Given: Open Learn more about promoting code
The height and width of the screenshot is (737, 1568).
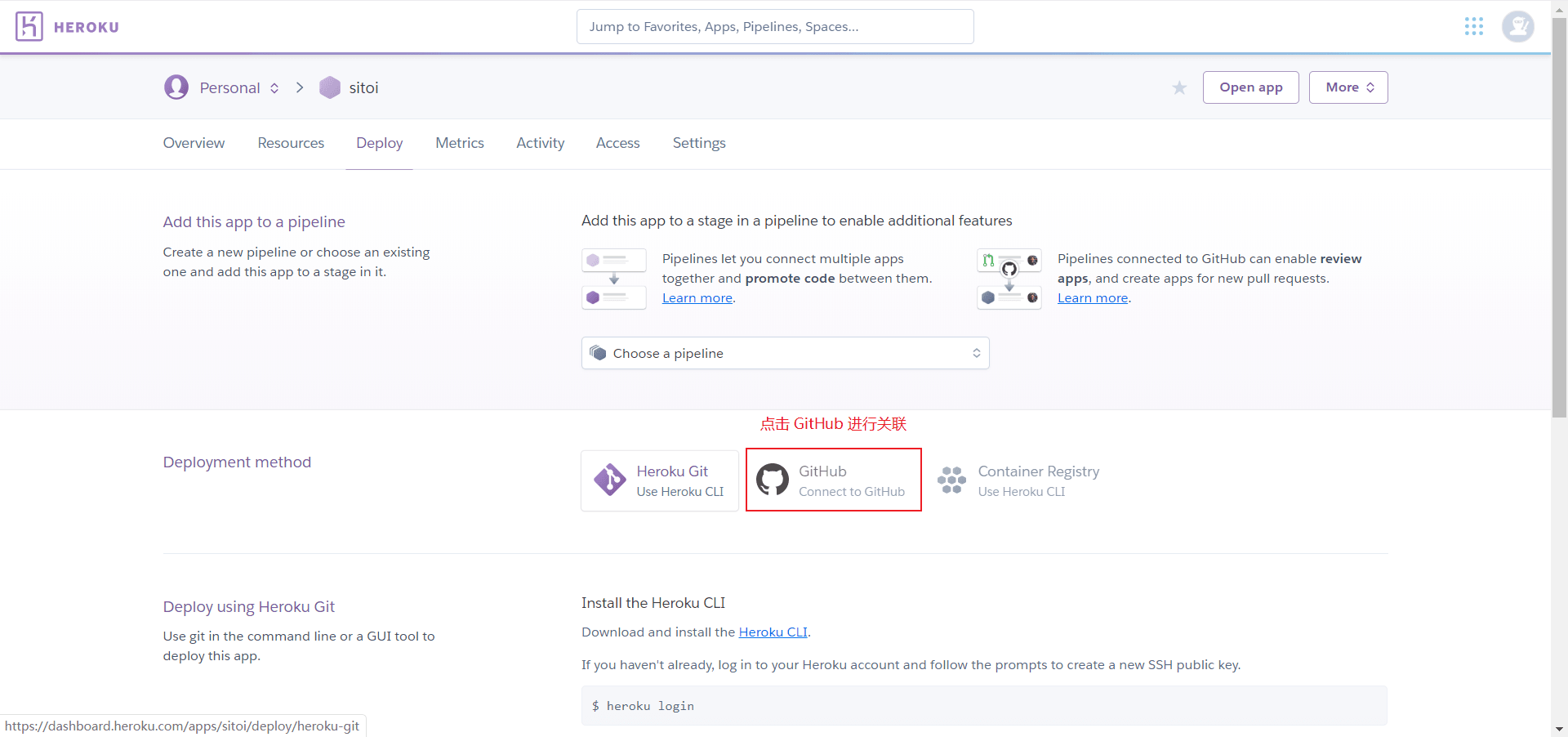Looking at the screenshot, I should click(697, 298).
